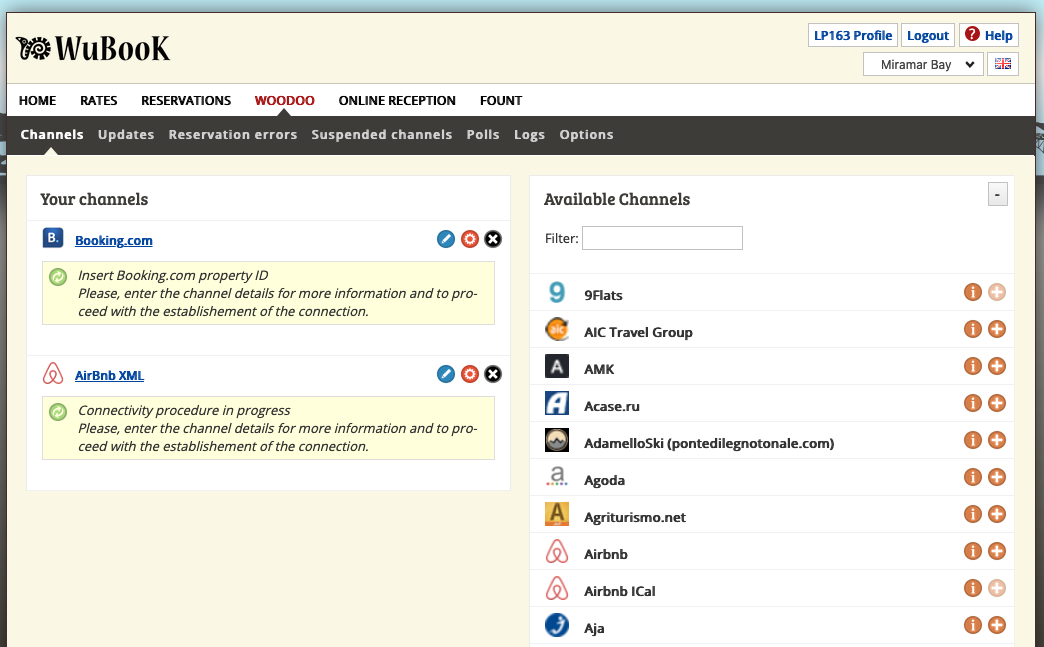Viewport: 1044px width, 647px height.
Task: Open the Help page
Action: (x=989, y=35)
